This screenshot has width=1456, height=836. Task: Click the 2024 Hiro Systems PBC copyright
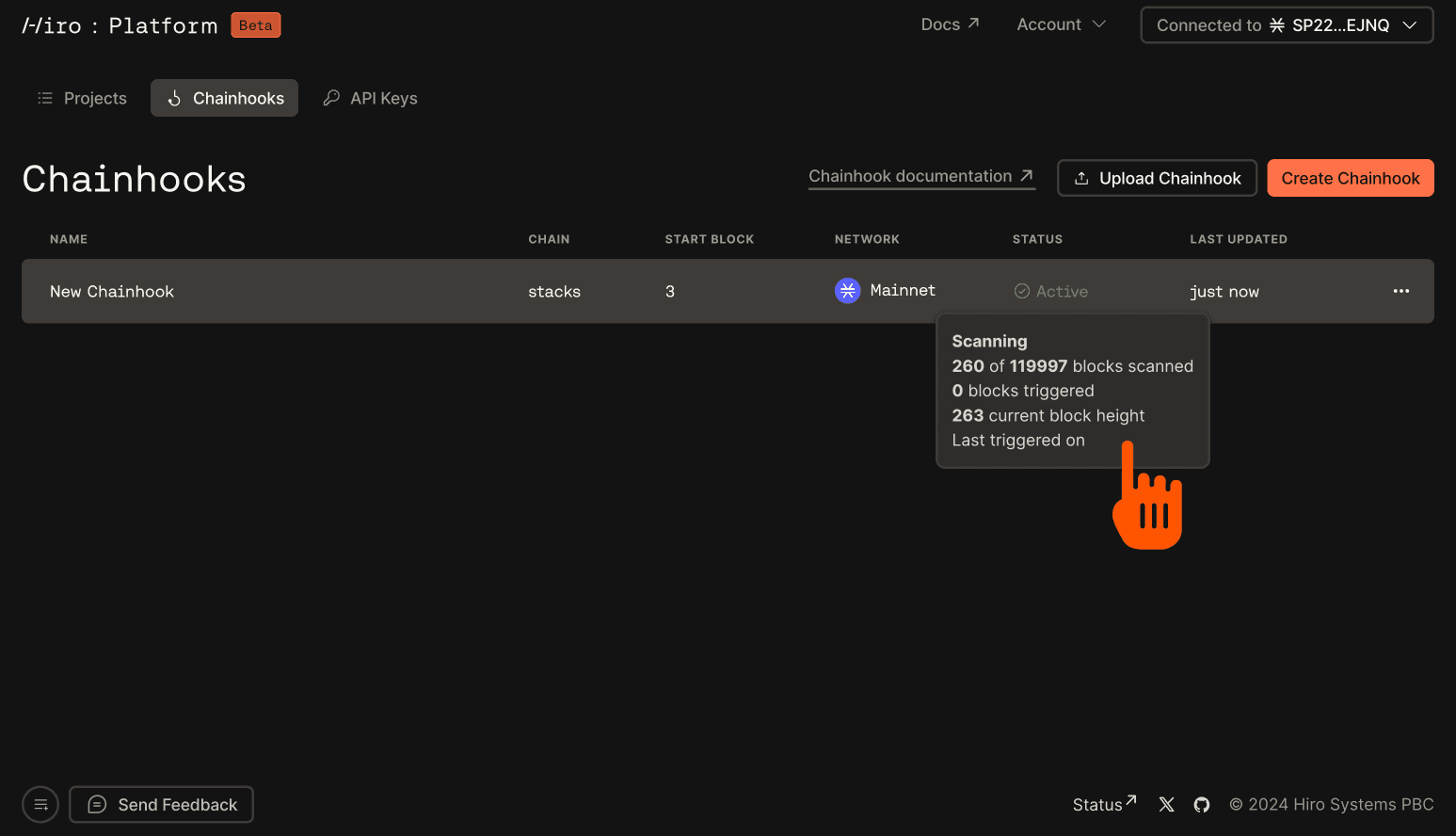pos(1331,804)
